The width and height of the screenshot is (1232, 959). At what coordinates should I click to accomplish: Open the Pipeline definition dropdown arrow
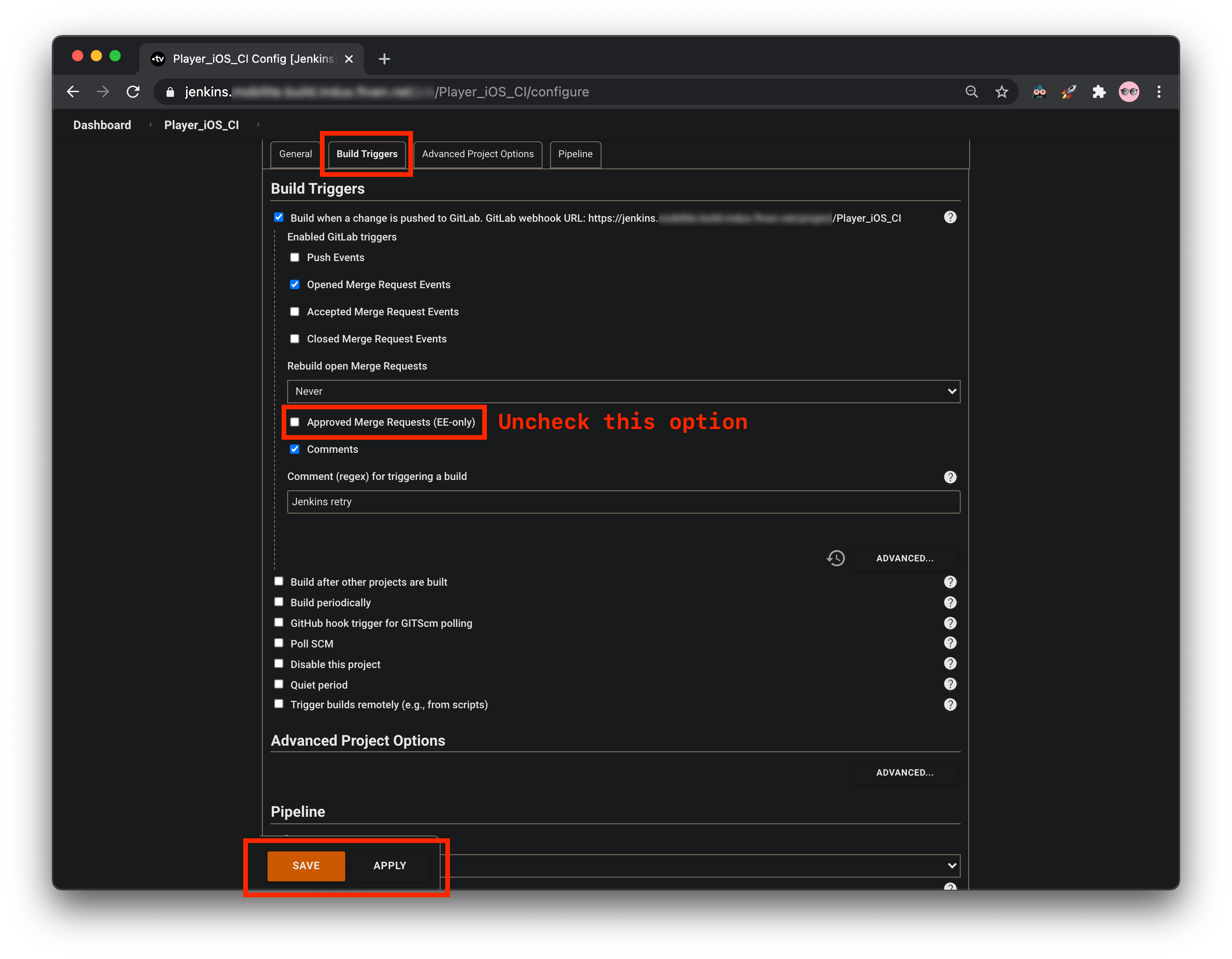(952, 865)
